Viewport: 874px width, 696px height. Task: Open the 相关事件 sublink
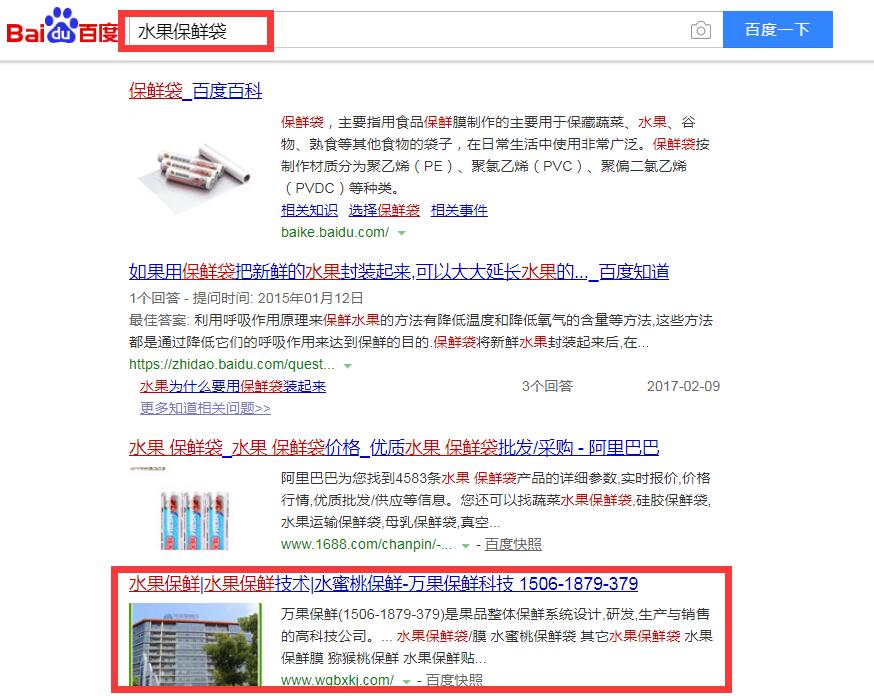point(459,210)
